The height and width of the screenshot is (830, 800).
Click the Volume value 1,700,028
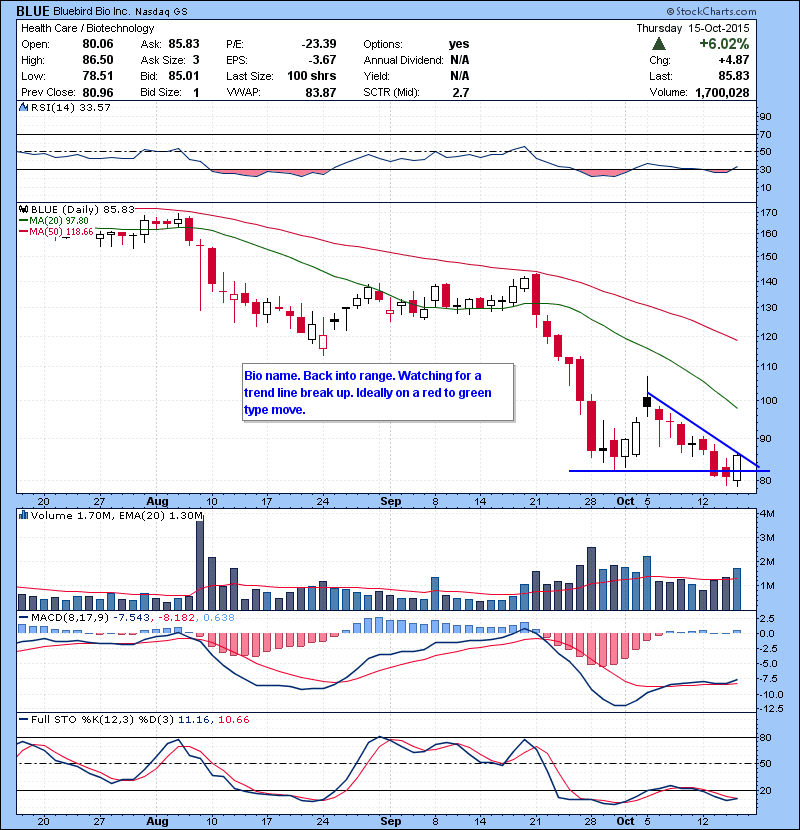pyautogui.click(x=722, y=93)
